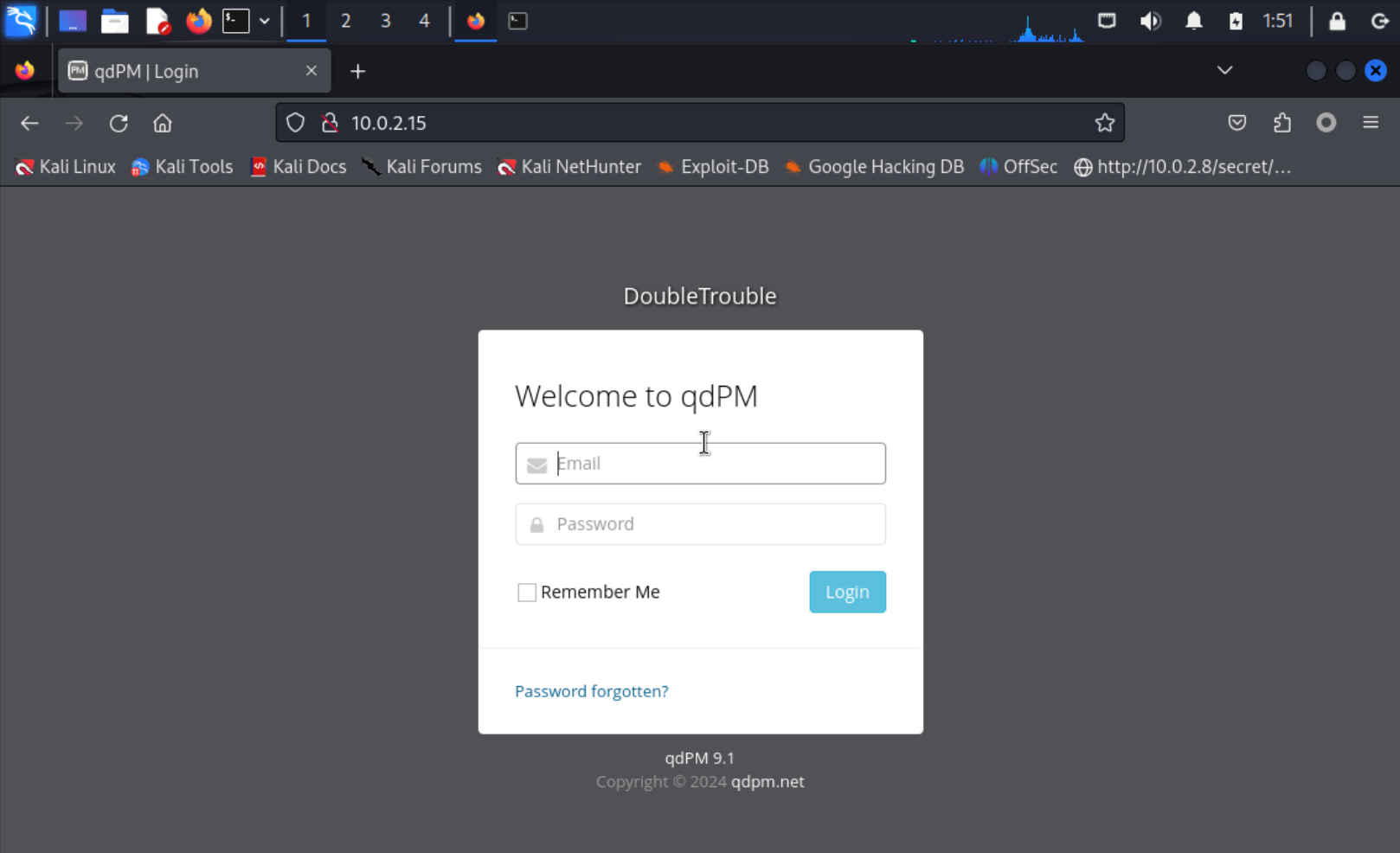Open the Kali Linux bookmark
Viewport: 1400px width, 853px height.
66,167
